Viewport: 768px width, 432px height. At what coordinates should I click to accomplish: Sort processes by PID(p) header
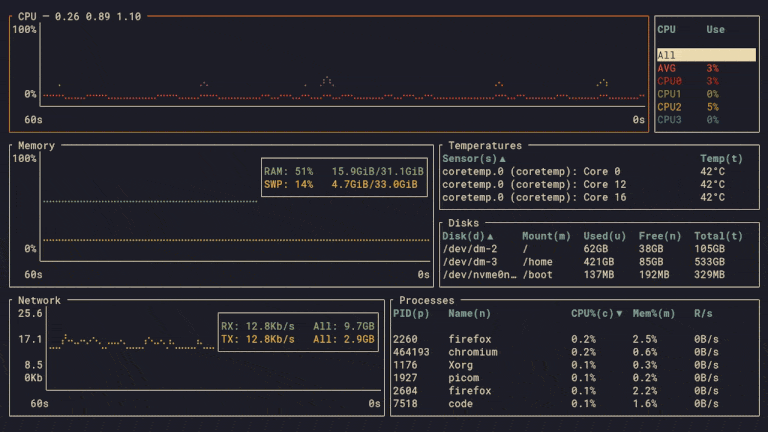tap(411, 314)
